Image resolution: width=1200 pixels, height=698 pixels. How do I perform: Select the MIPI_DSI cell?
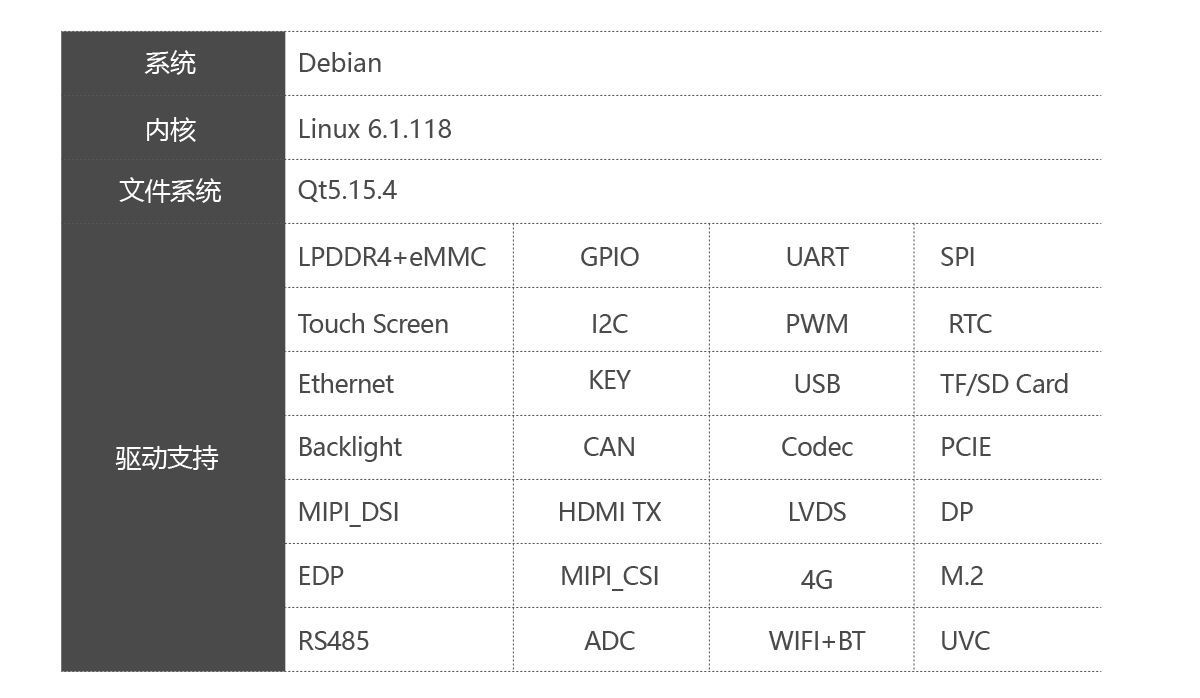[348, 512]
